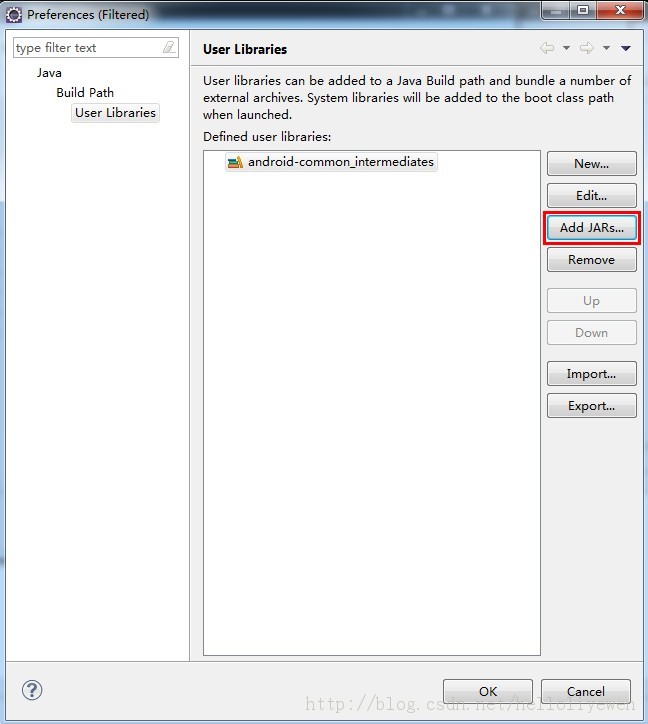Viewport: 648px width, 724px height.
Task: Open the back history dropdown arrow
Action: click(566, 48)
